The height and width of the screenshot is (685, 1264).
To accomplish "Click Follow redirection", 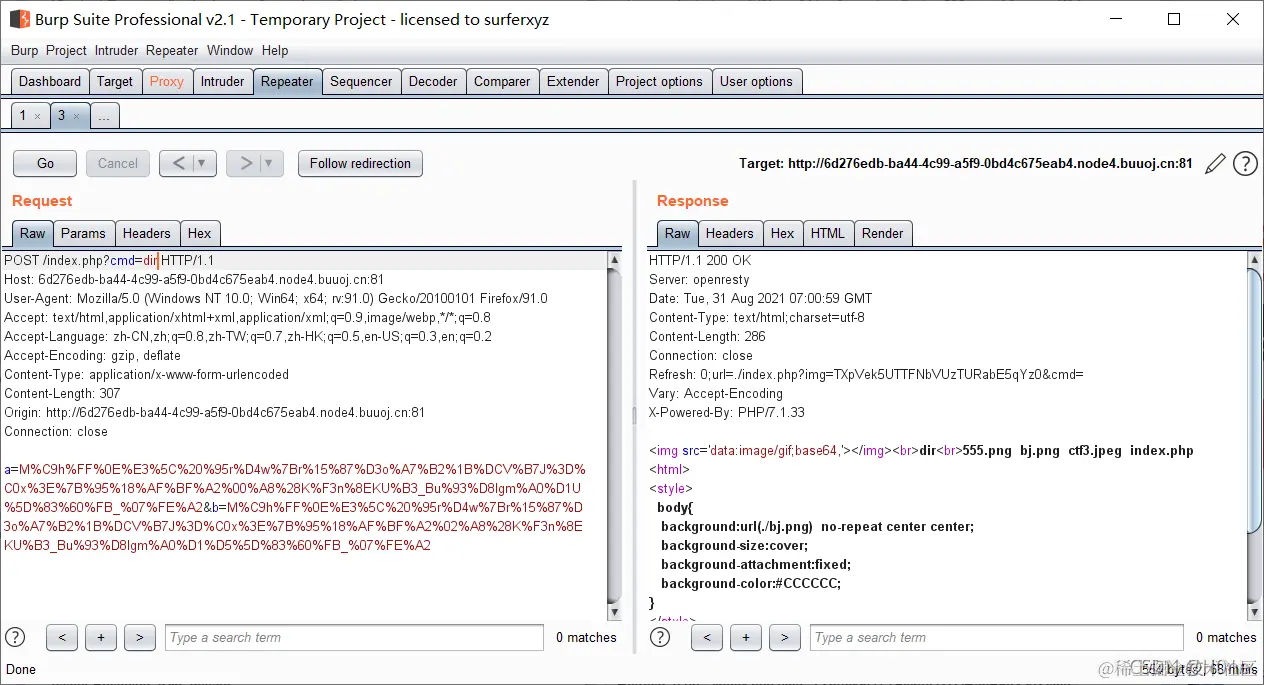I will coord(360,163).
